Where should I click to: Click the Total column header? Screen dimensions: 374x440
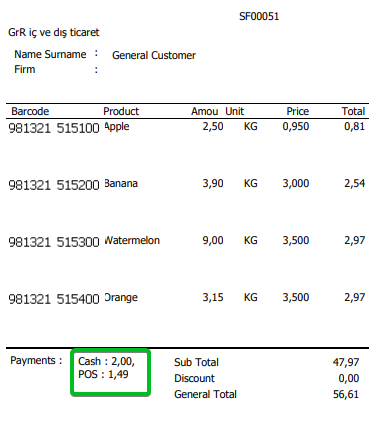point(353,111)
